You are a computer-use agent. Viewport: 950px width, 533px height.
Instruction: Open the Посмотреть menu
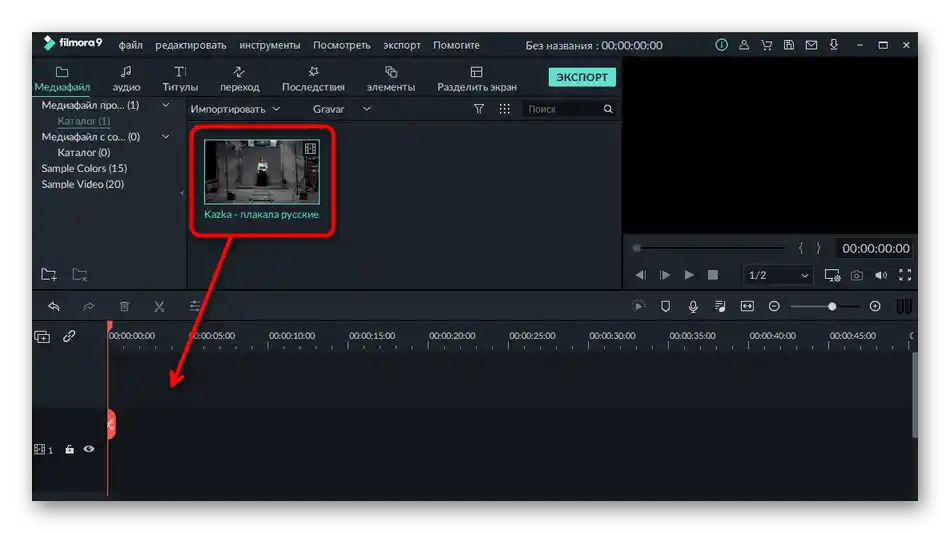[x=342, y=45]
